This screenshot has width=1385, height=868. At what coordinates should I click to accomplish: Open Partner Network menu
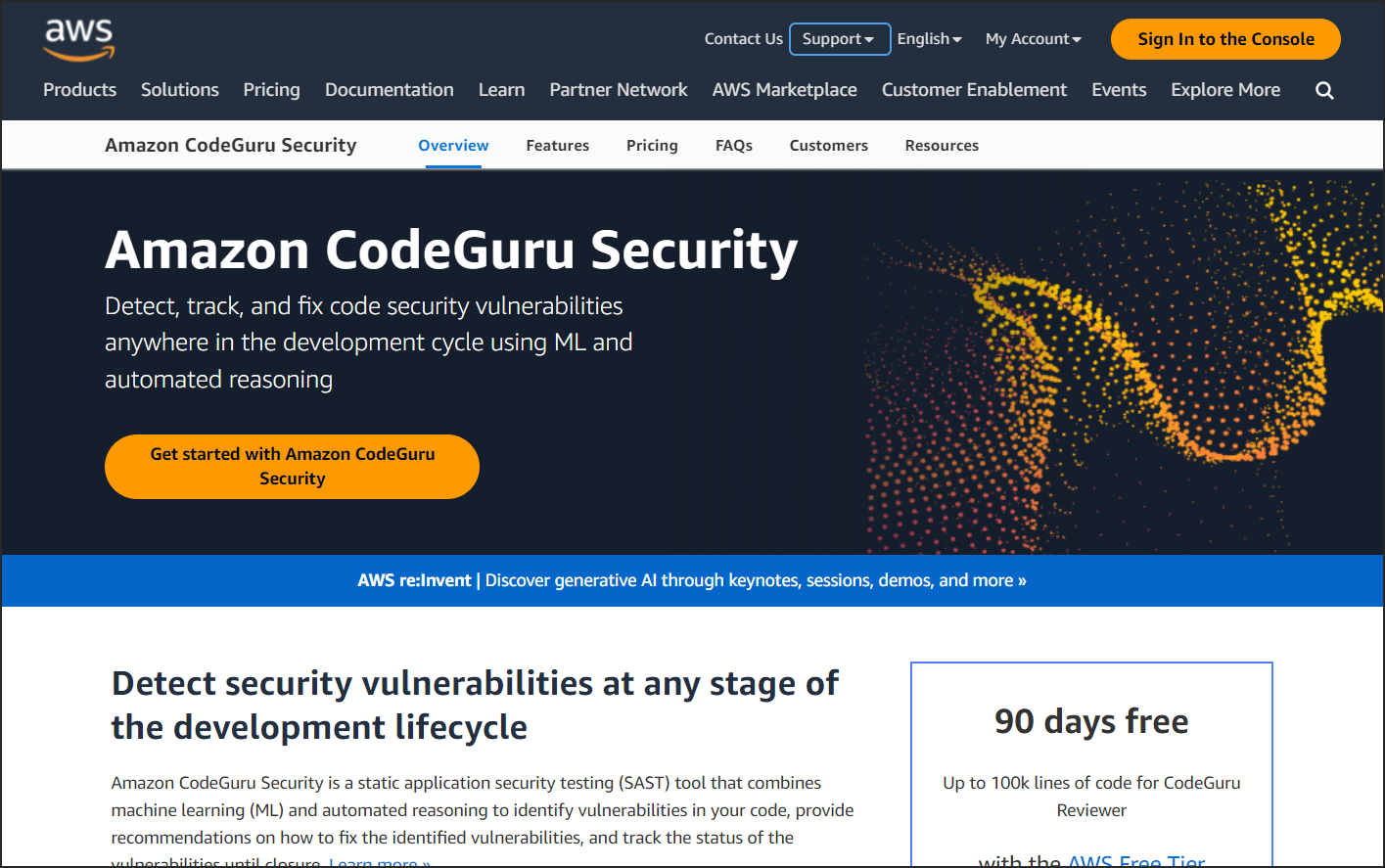tap(619, 90)
